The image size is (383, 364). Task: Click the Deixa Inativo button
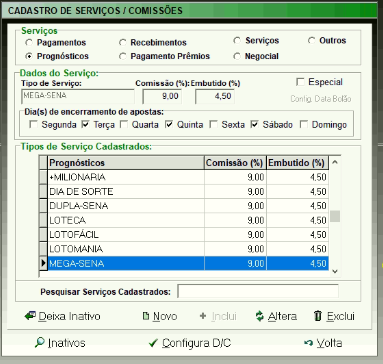click(x=63, y=316)
